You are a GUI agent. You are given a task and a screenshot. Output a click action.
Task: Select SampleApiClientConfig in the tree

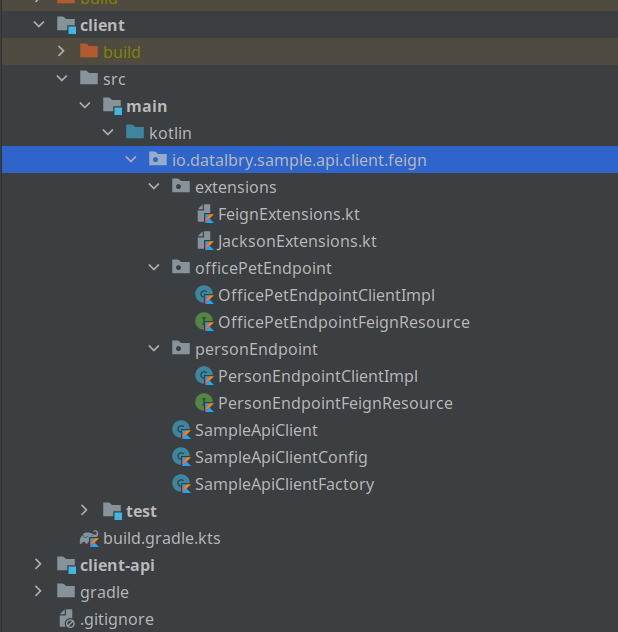point(281,457)
